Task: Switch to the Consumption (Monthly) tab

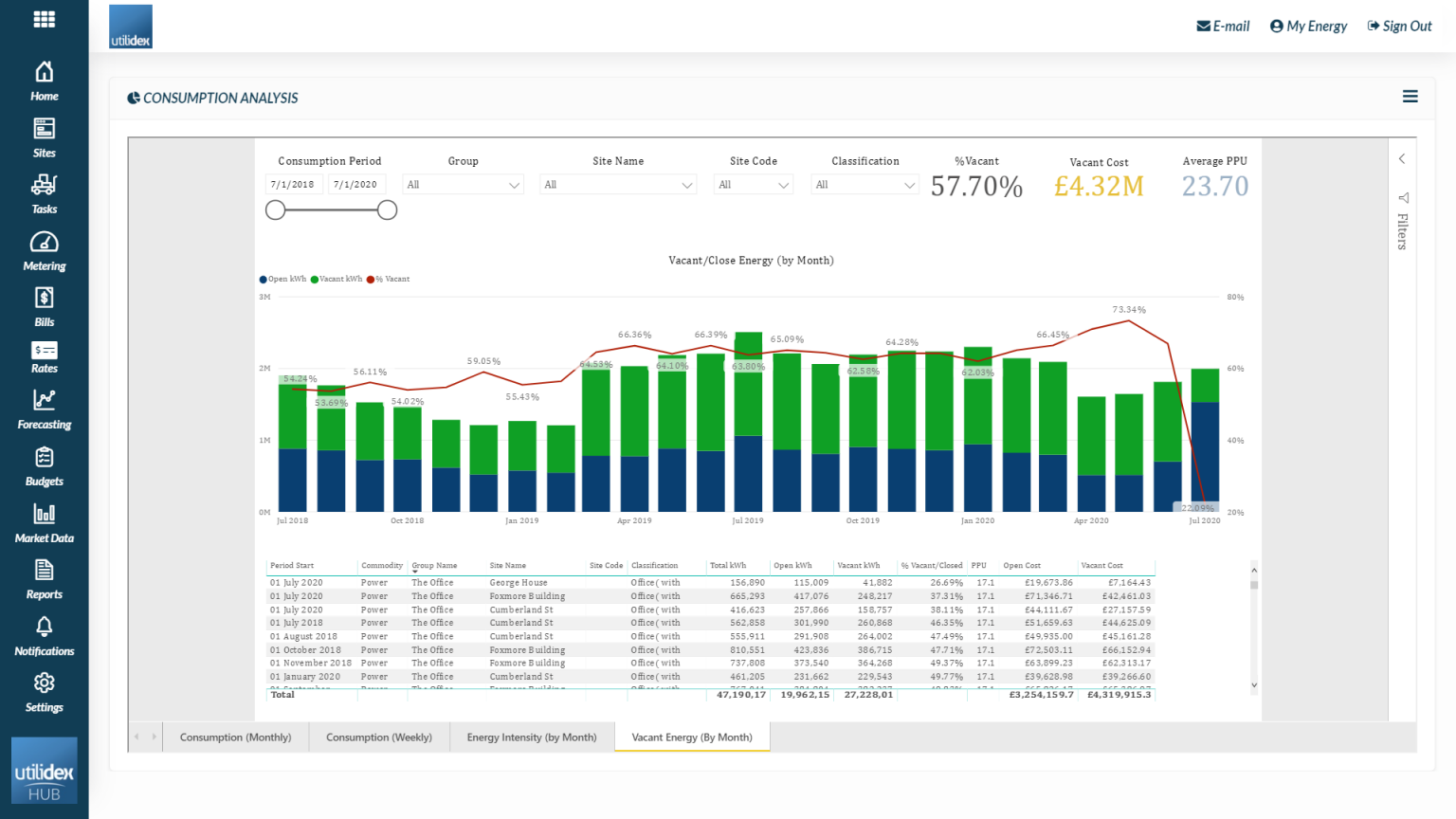Action: (235, 737)
